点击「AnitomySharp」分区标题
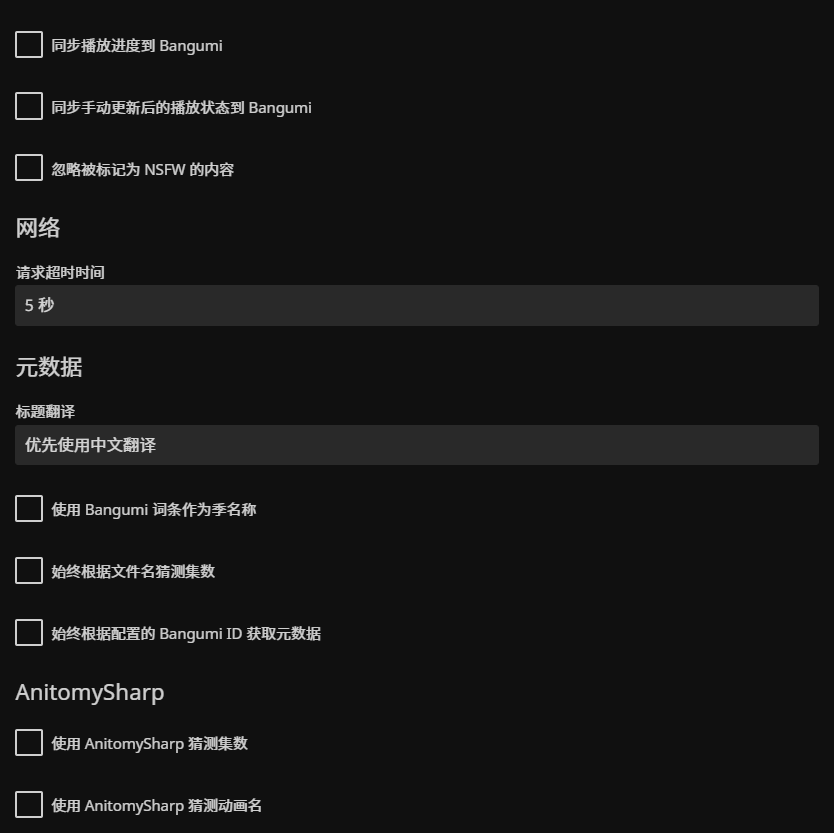The height and width of the screenshot is (833, 834). click(x=89, y=691)
